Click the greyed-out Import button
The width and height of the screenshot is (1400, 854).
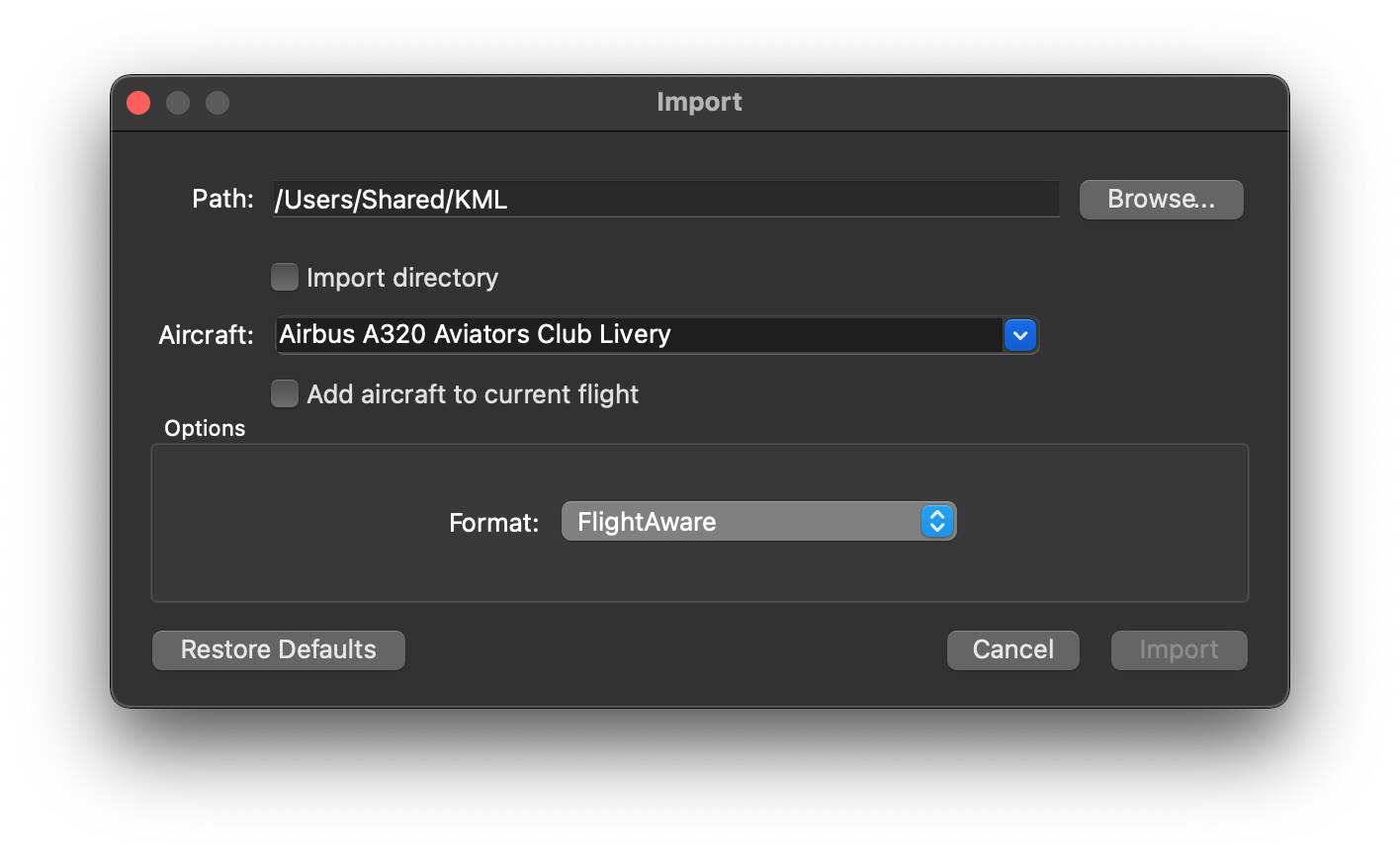point(1179,649)
